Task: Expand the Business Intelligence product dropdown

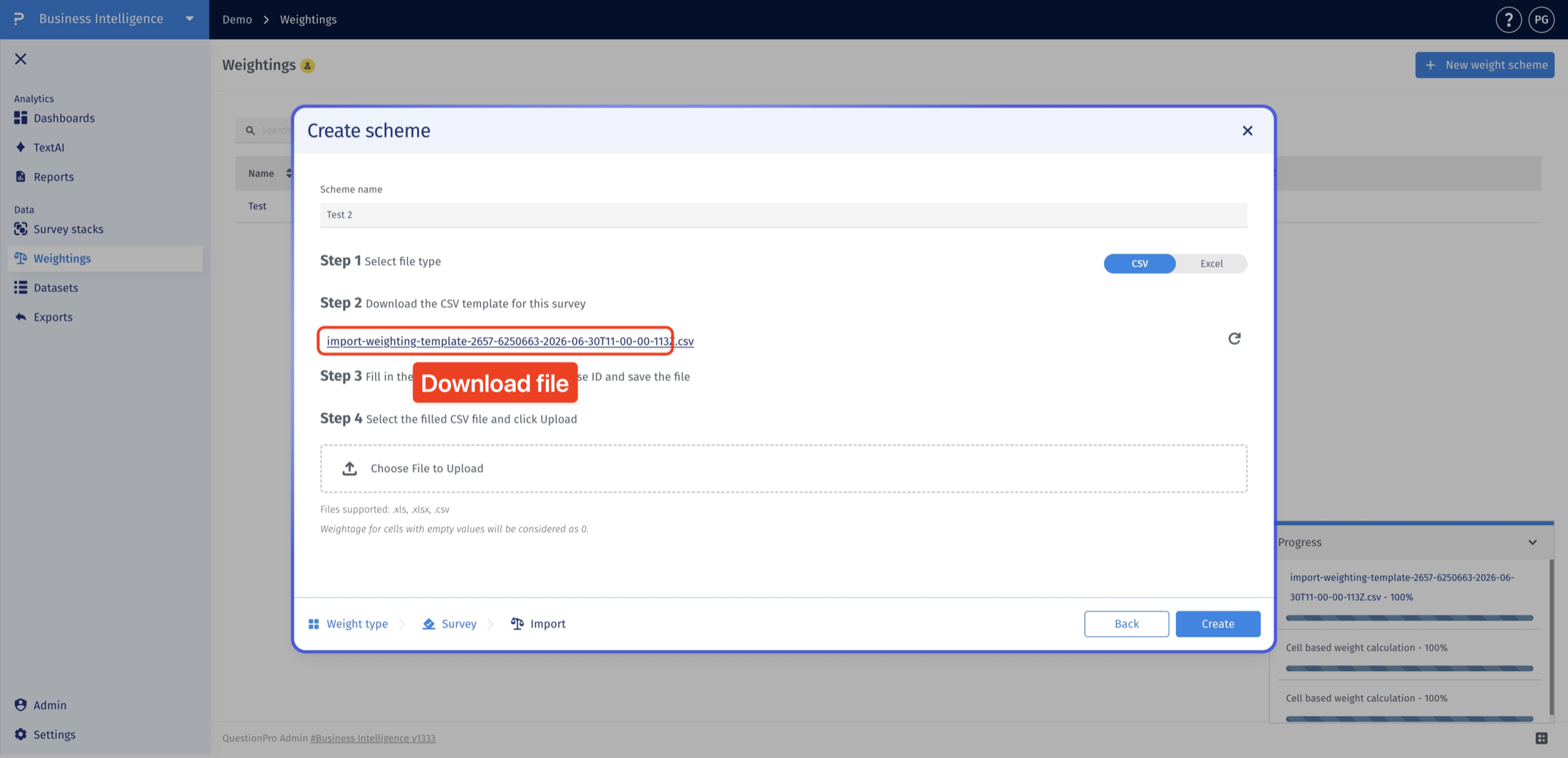Action: 190,19
